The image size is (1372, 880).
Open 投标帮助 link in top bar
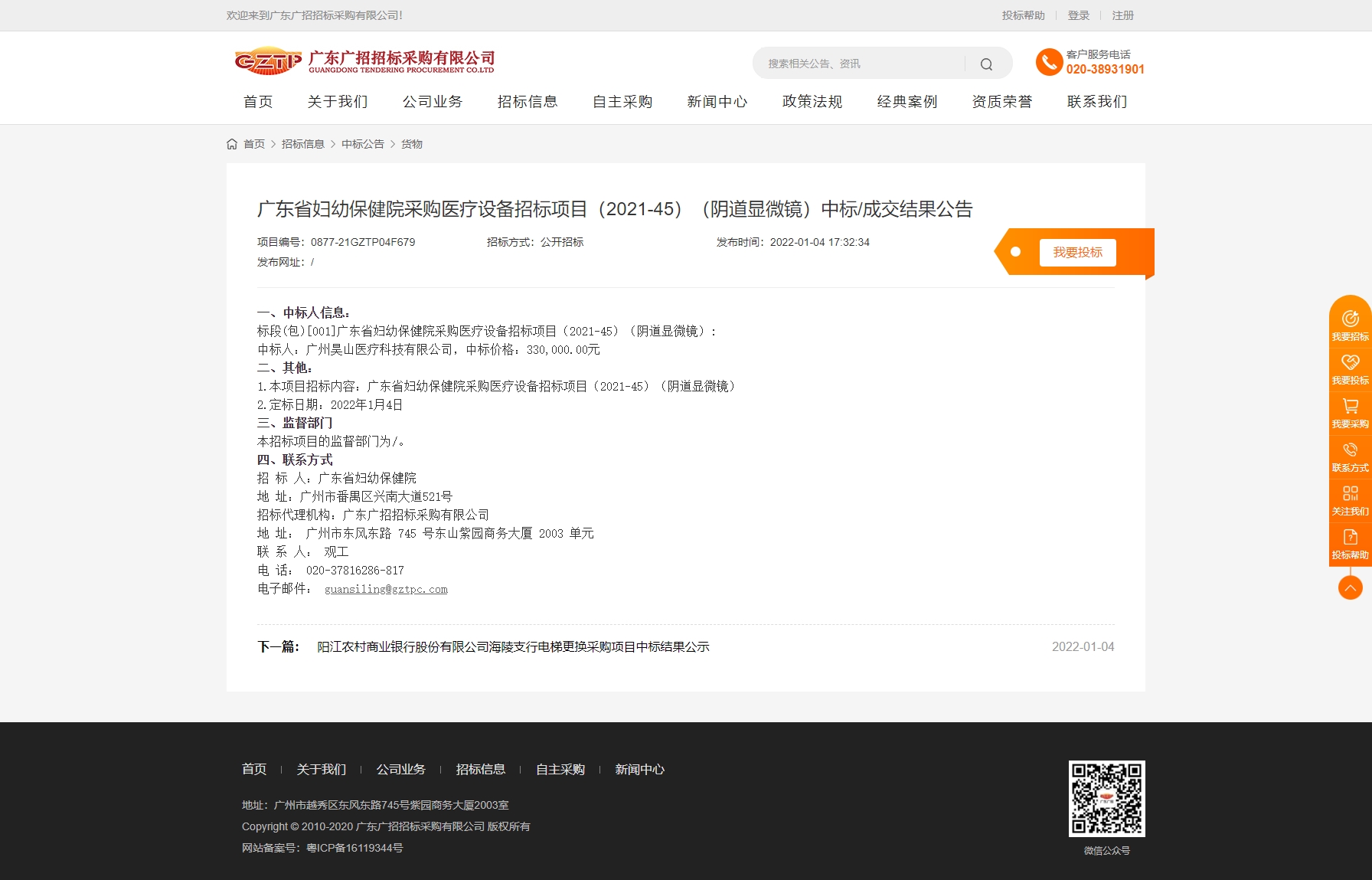pos(1023,15)
